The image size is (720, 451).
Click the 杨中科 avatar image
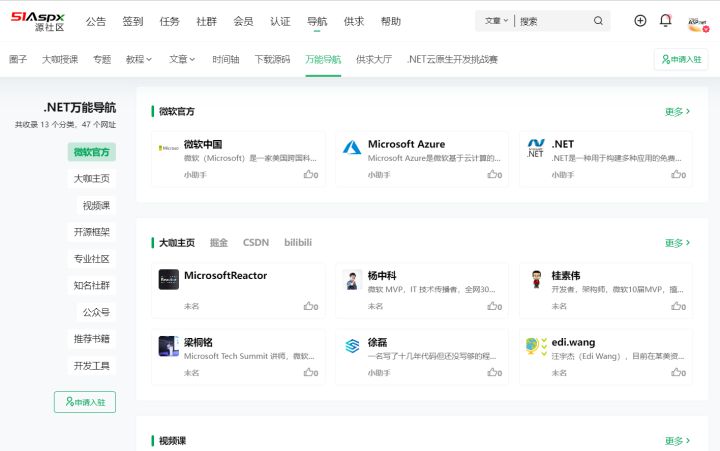352,280
